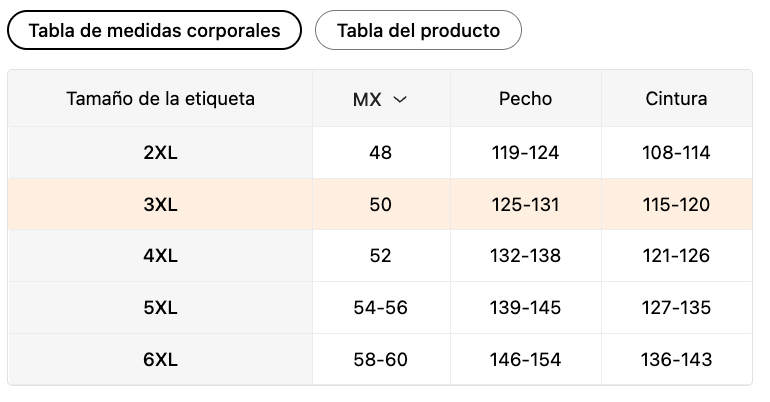The image size is (770, 402).
Task: Open the MX size region dropdown
Action: [380, 99]
